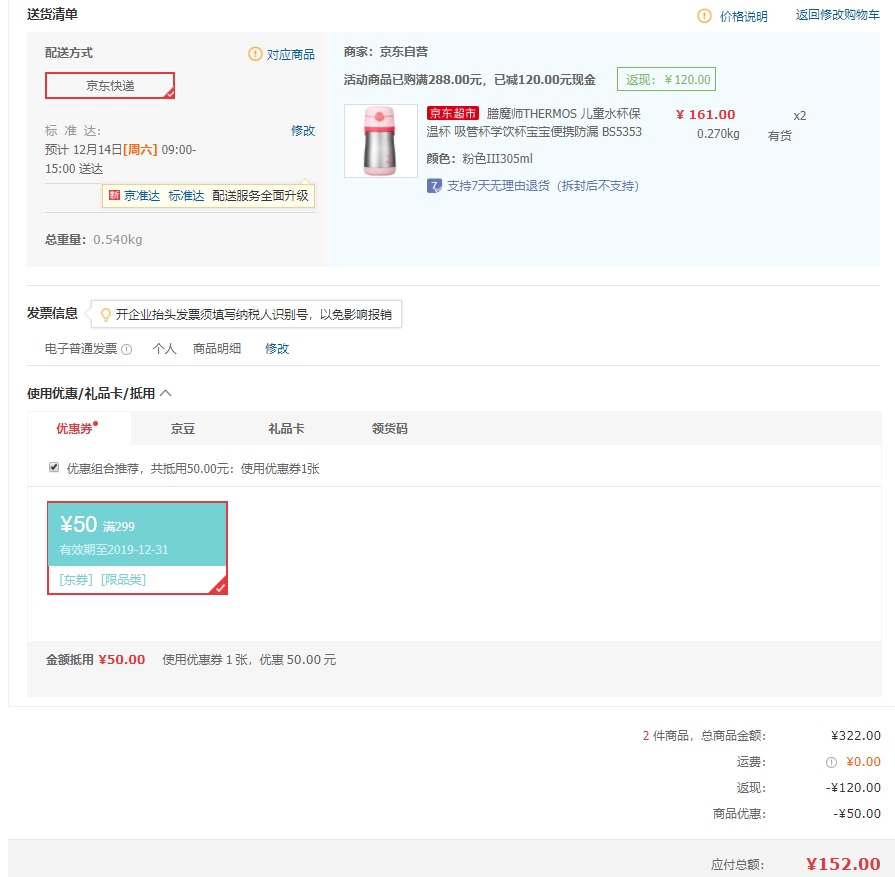Click the 返现 ¥120.00 cashback badge
Image resolution: width=895 pixels, height=877 pixels.
coord(666,79)
